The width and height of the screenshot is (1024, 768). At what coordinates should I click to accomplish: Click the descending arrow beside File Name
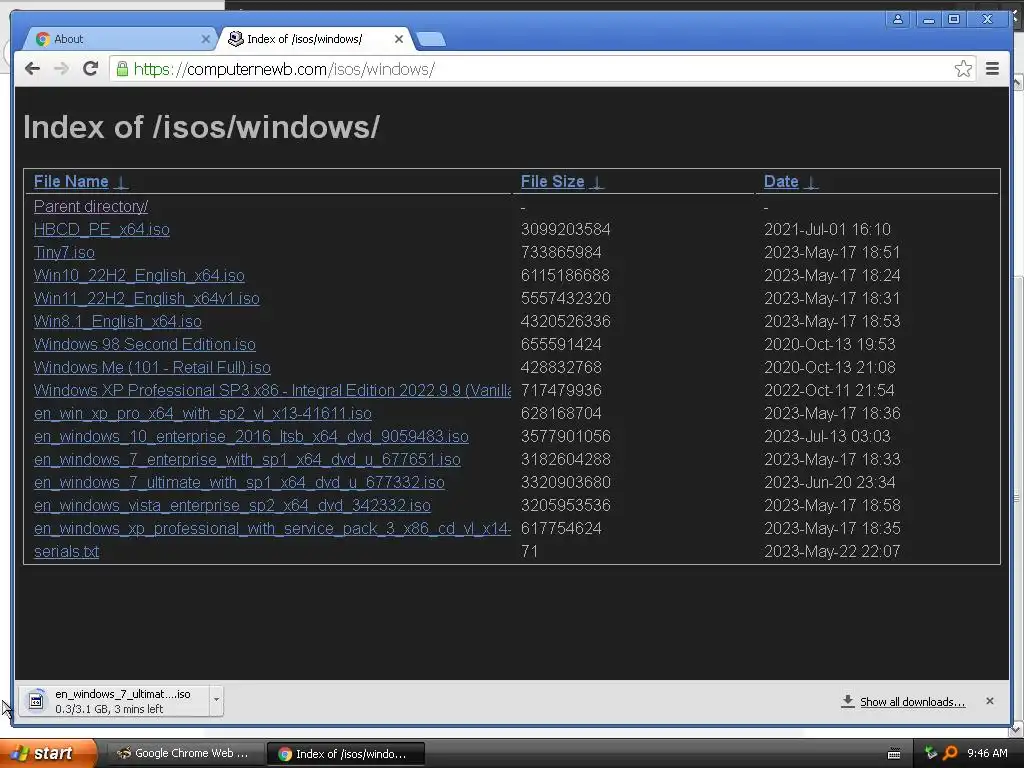pyautogui.click(x=121, y=182)
